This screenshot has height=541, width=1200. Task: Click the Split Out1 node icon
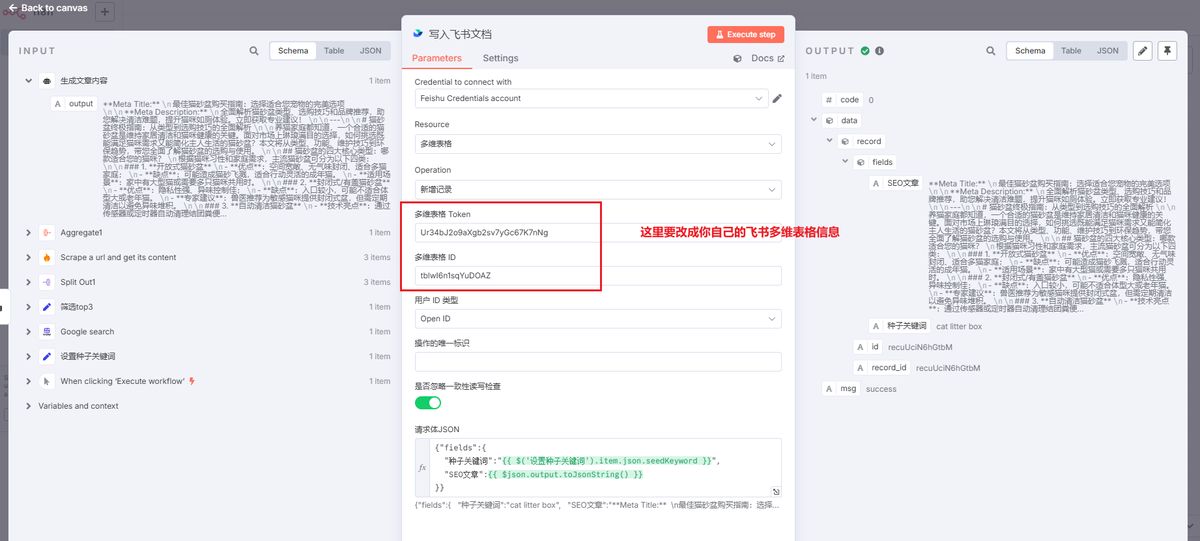[x=47, y=282]
